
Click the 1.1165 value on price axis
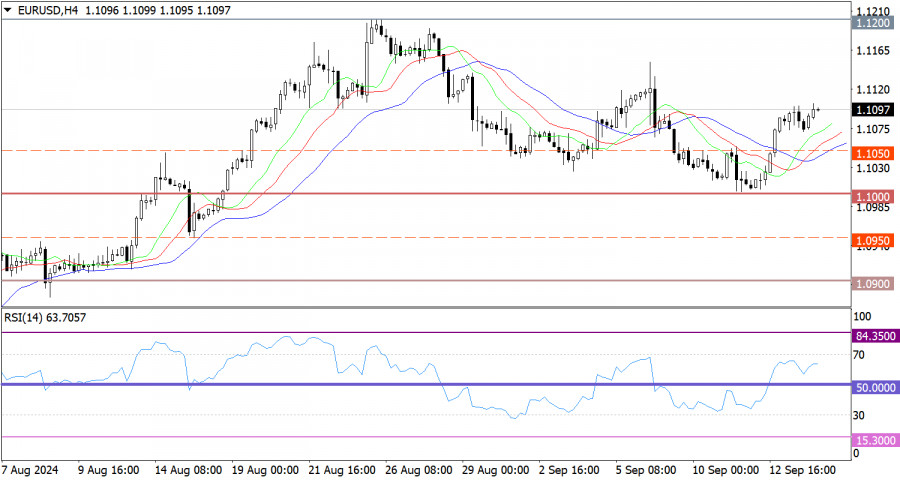[x=874, y=50]
